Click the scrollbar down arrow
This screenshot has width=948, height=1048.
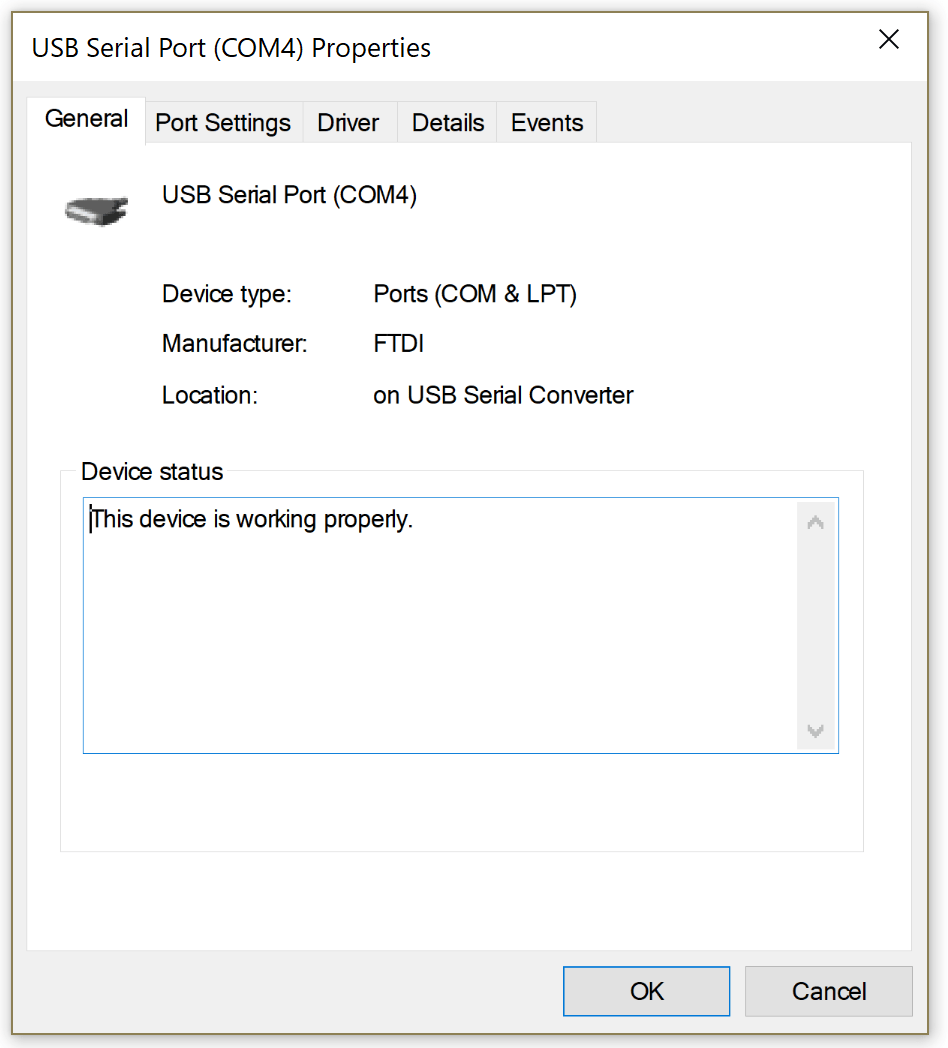[814, 731]
